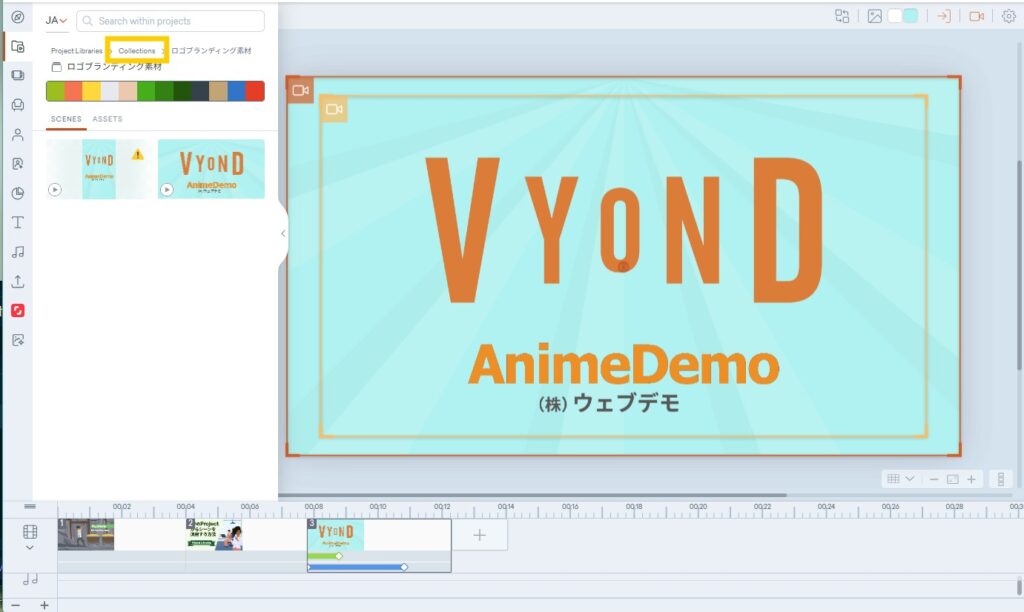Zoom out canvas with minus icon
Viewport: 1024px width, 612px height.
point(934,479)
